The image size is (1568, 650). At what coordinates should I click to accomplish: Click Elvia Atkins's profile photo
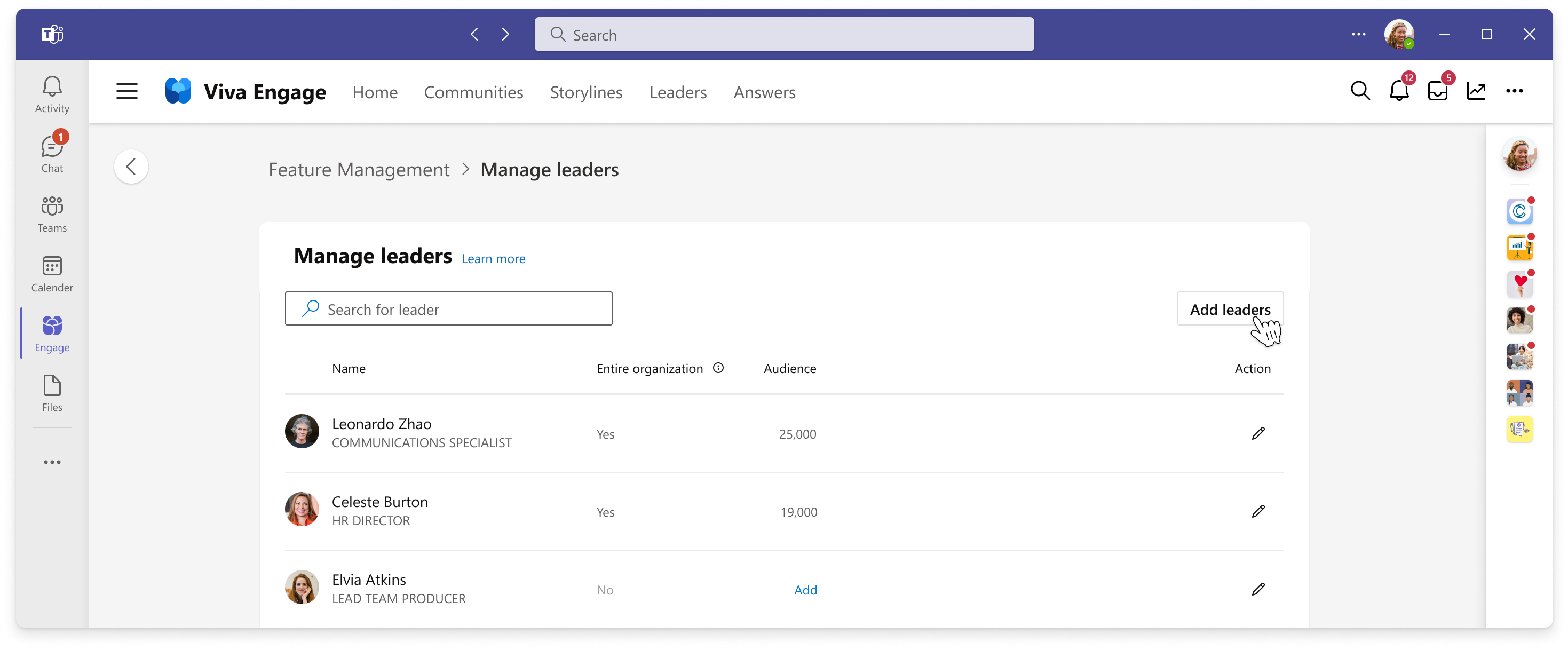pos(302,588)
